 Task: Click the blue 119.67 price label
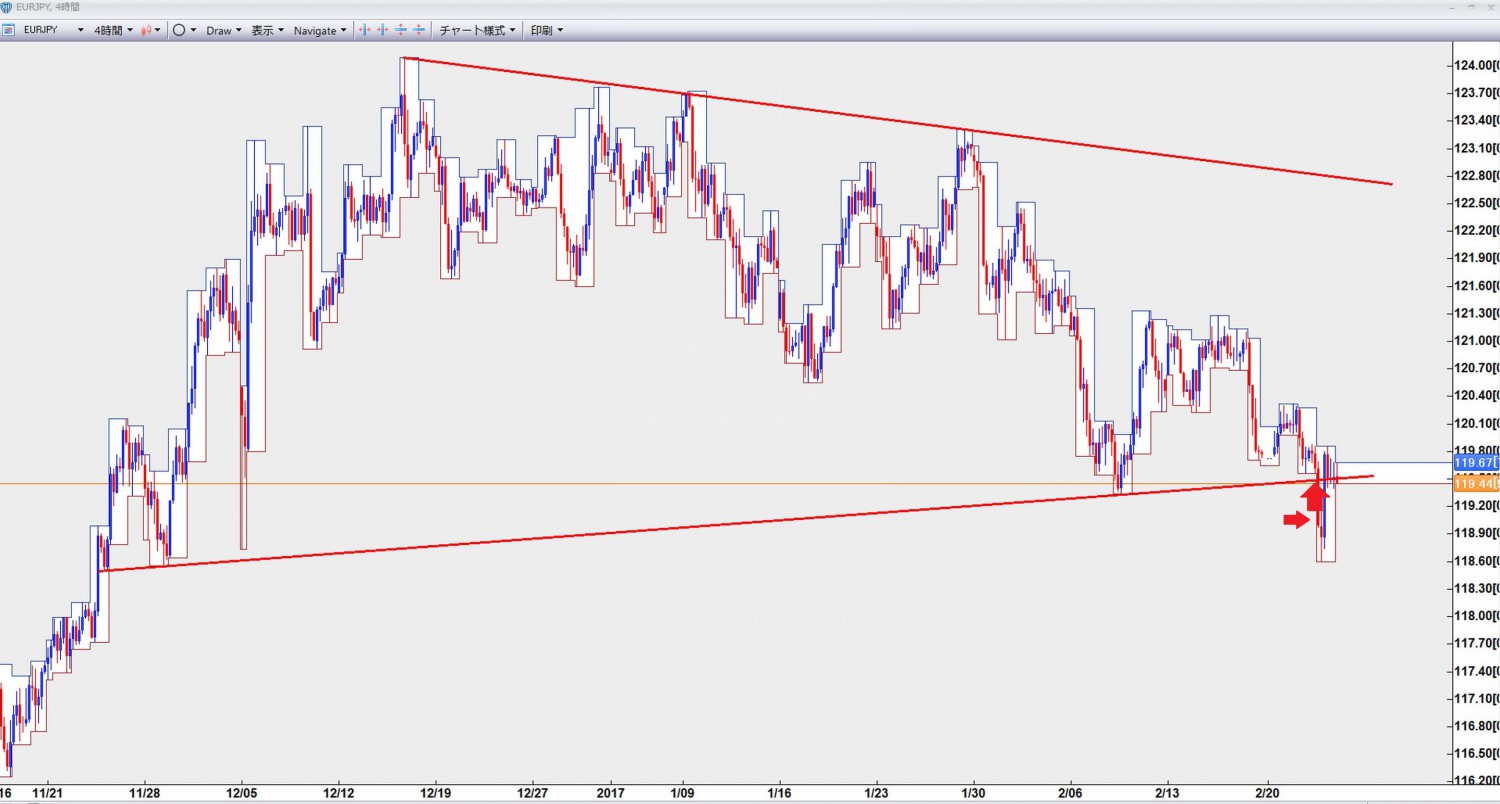[x=1475, y=463]
